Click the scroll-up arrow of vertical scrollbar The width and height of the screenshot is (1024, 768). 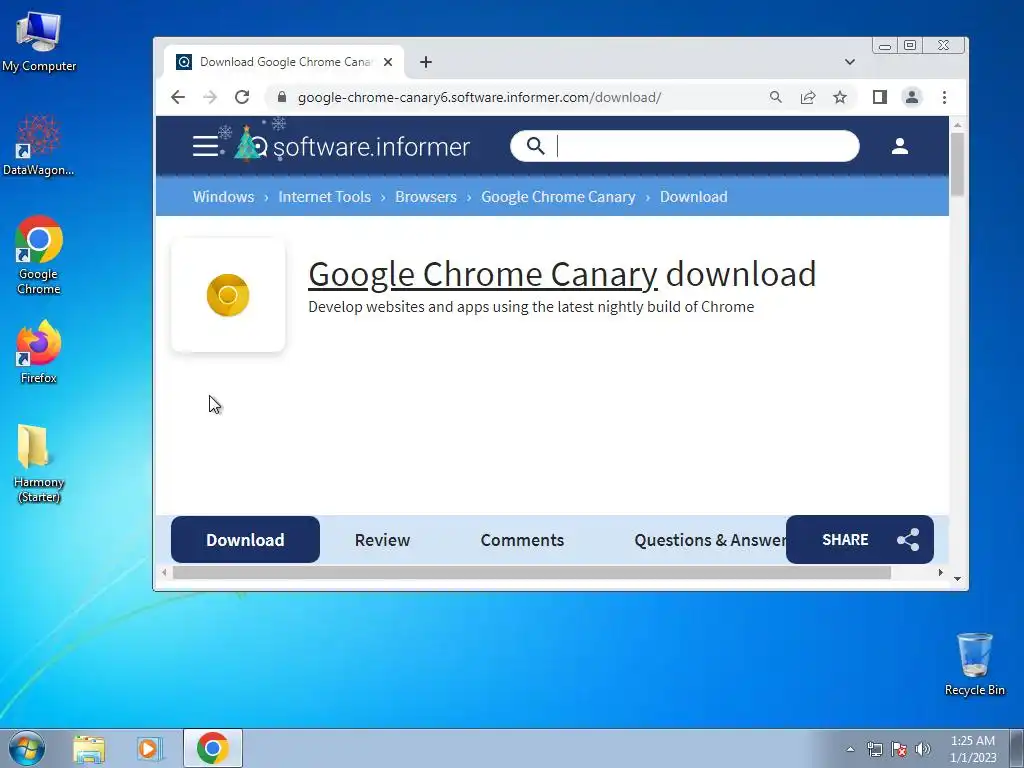coord(957,125)
